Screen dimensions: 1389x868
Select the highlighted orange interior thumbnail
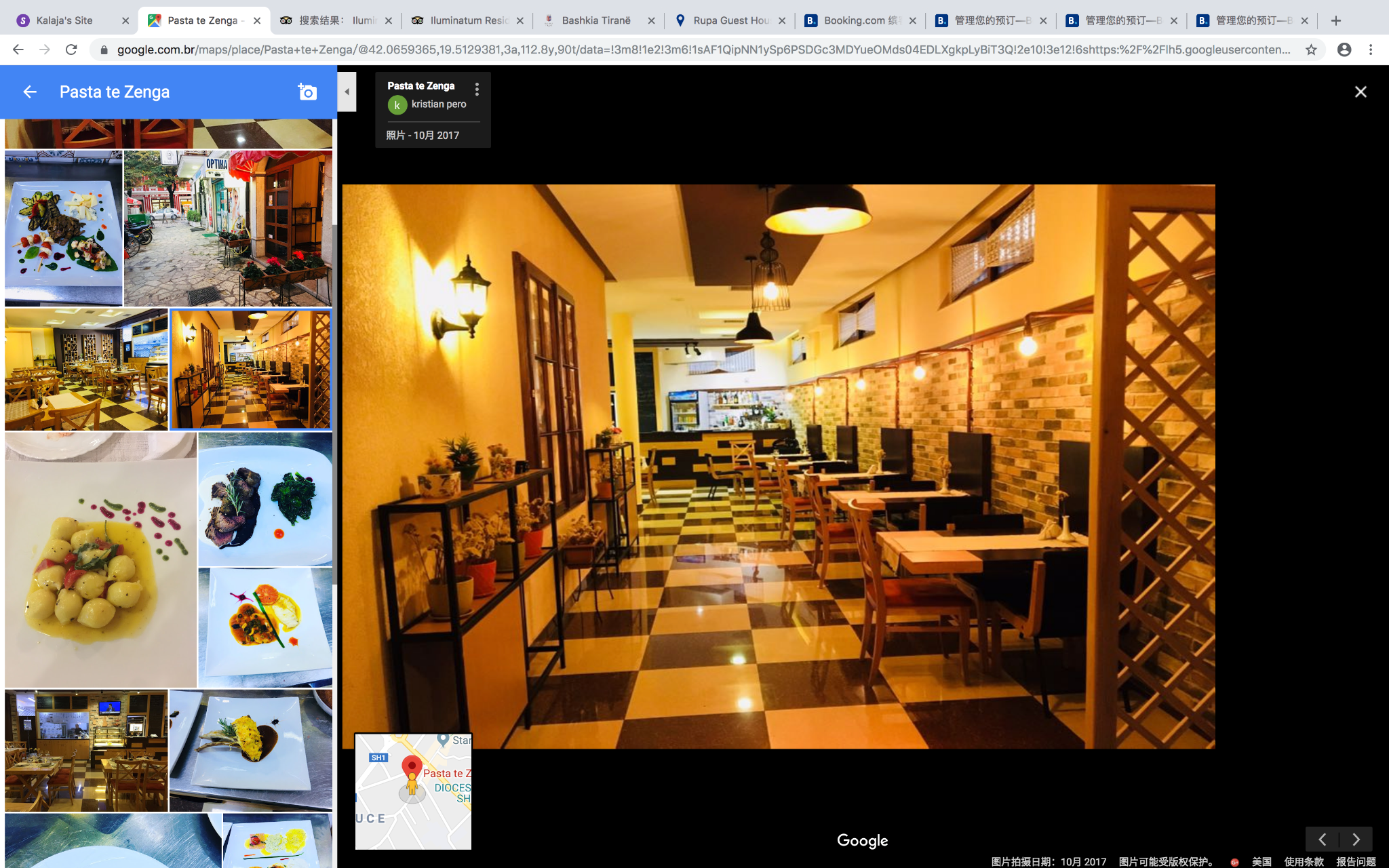251,370
